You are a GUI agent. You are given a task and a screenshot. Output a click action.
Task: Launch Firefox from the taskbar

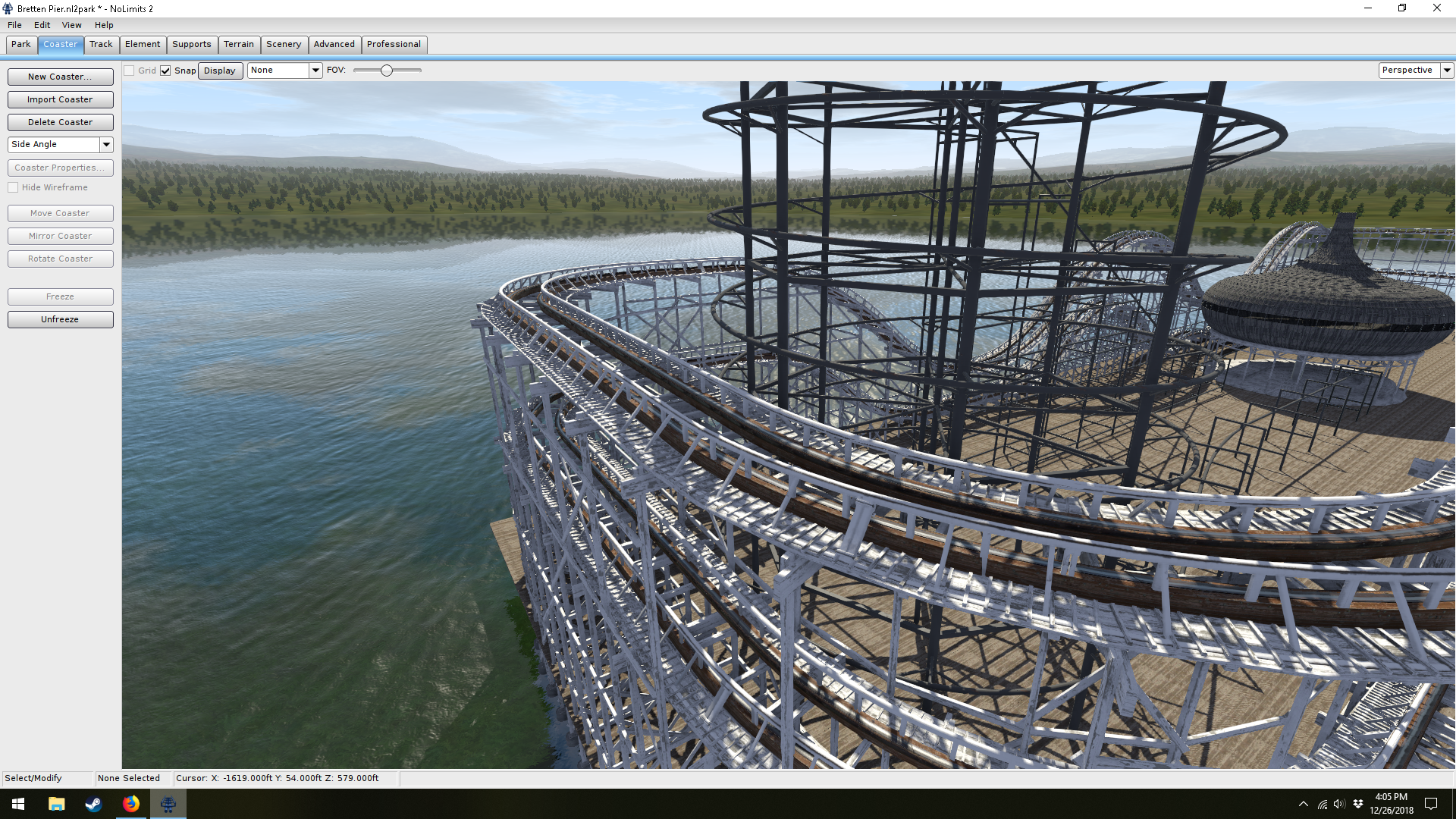coord(130,804)
